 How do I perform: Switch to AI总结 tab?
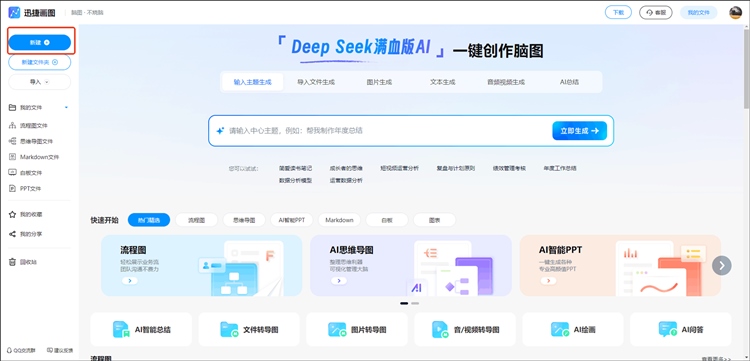coord(569,82)
